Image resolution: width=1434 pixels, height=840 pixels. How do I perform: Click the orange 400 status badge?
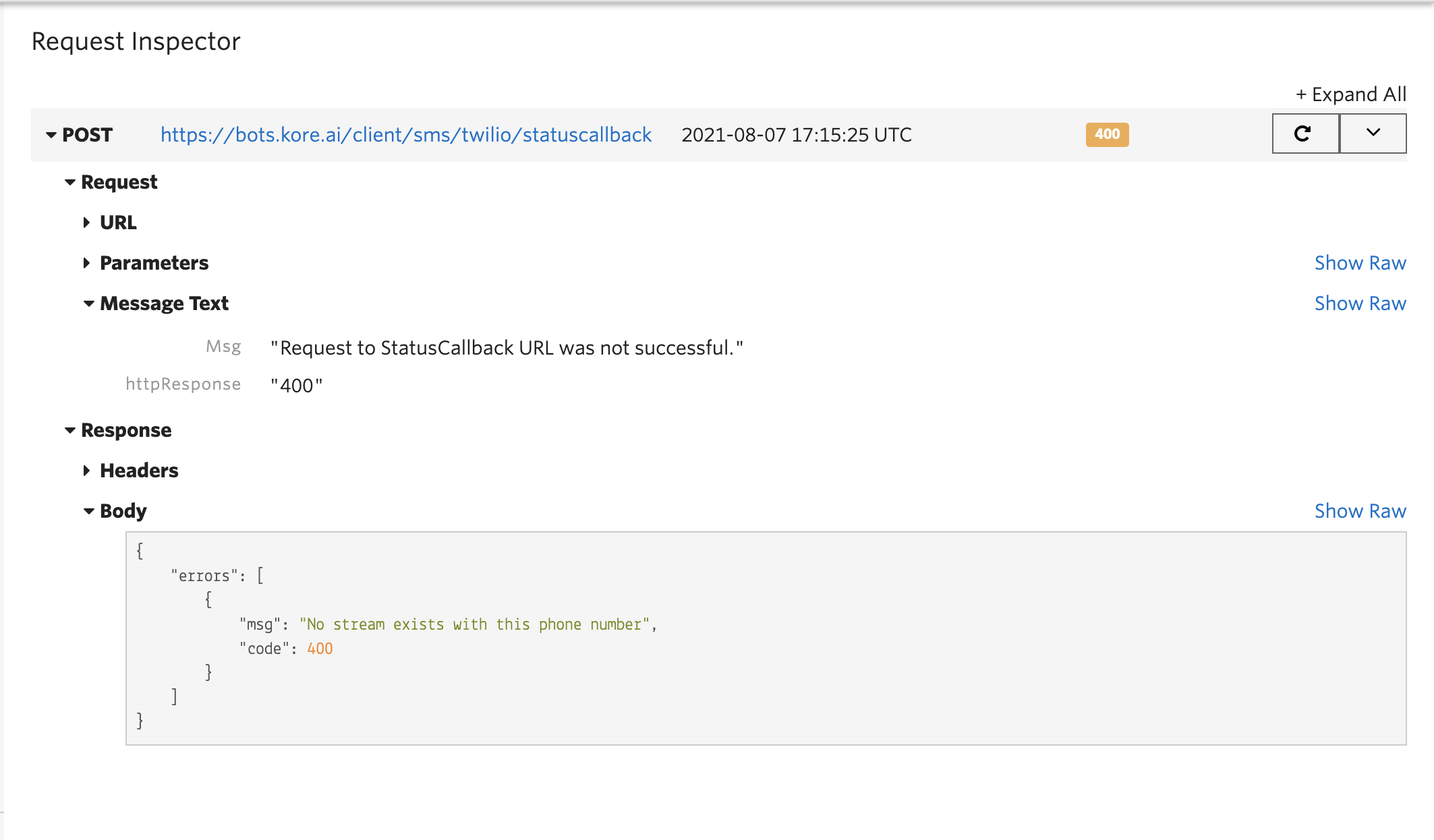[x=1108, y=134]
